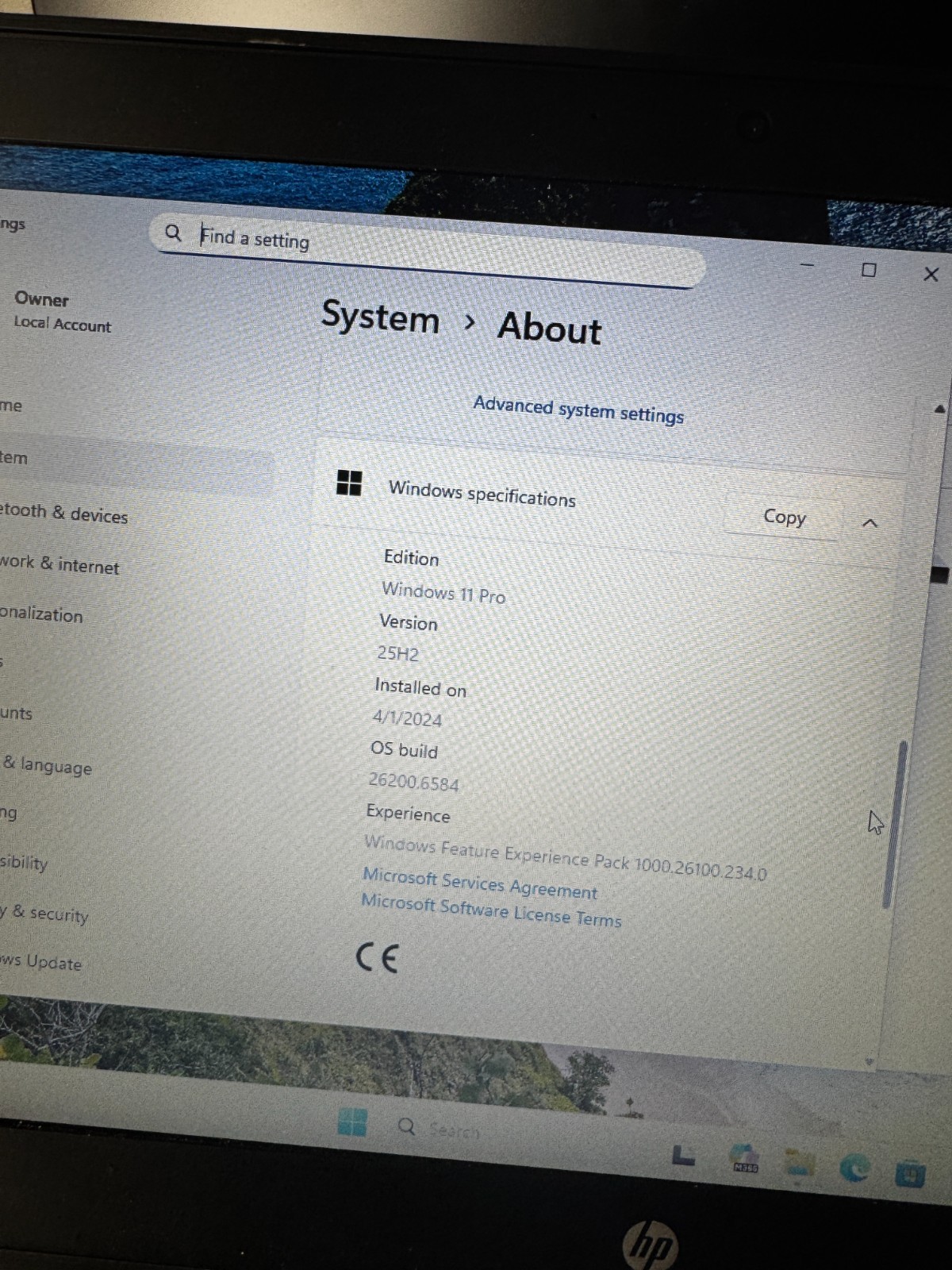Click the Windows Start button on taskbar

coord(352,1122)
